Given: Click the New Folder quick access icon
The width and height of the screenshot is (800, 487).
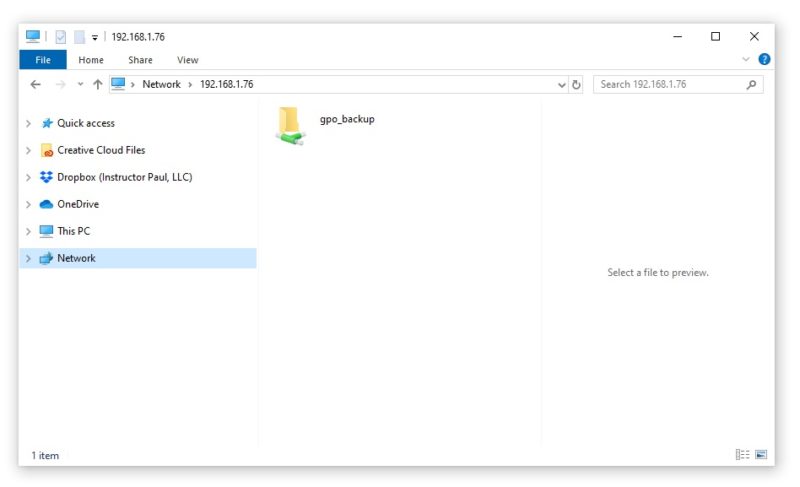Looking at the screenshot, I should (79, 37).
